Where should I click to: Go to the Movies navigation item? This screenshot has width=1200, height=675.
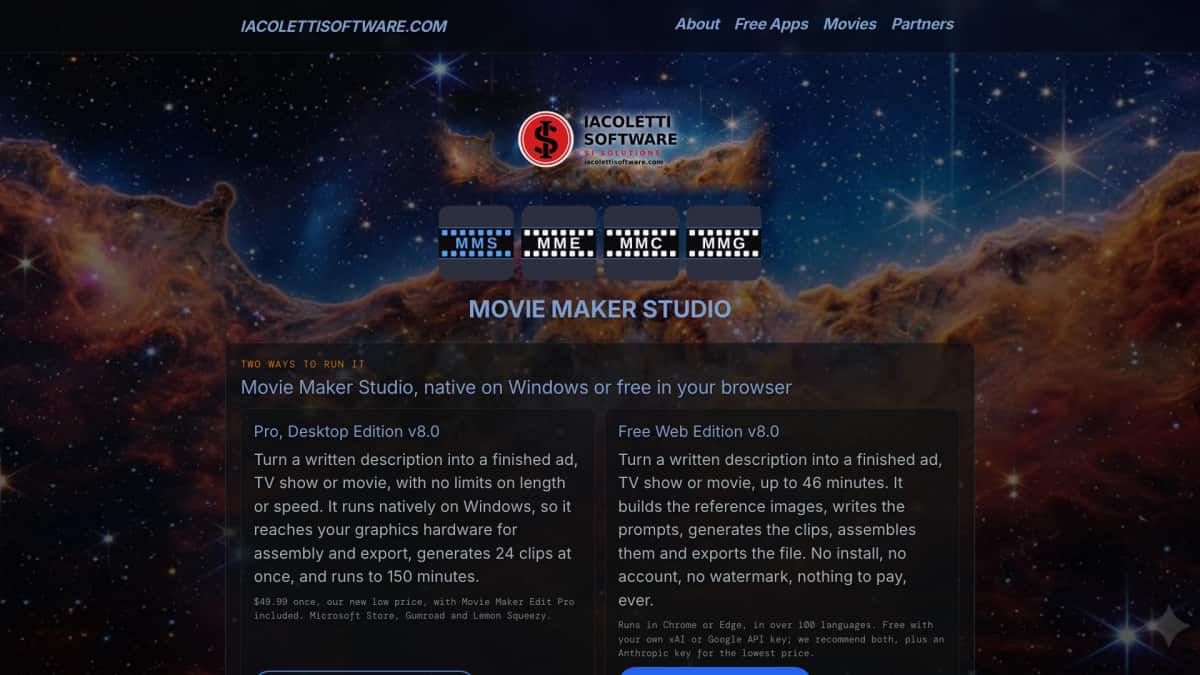click(850, 24)
